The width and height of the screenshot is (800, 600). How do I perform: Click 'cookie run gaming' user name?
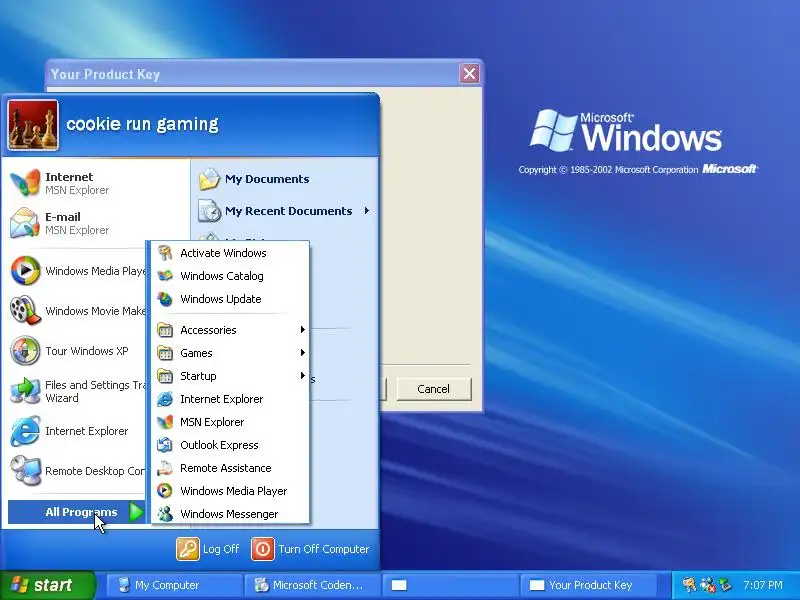(x=142, y=124)
